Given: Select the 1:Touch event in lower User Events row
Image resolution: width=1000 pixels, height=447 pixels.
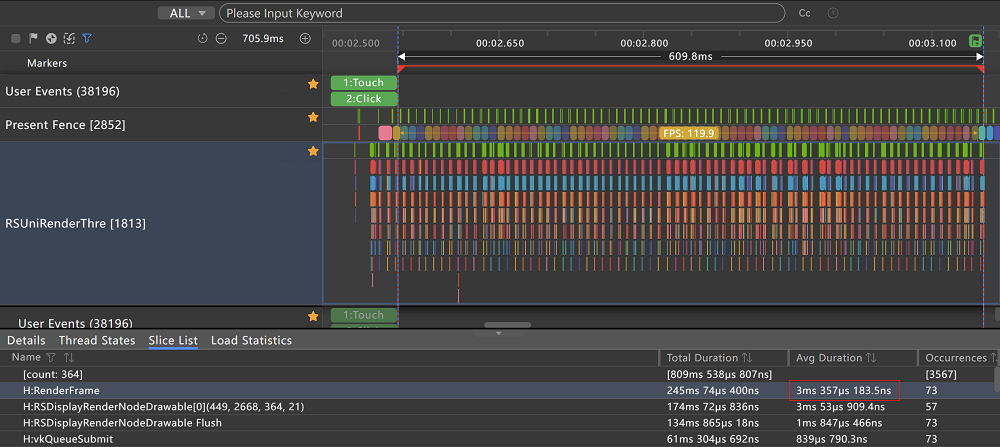Looking at the screenshot, I should [364, 315].
